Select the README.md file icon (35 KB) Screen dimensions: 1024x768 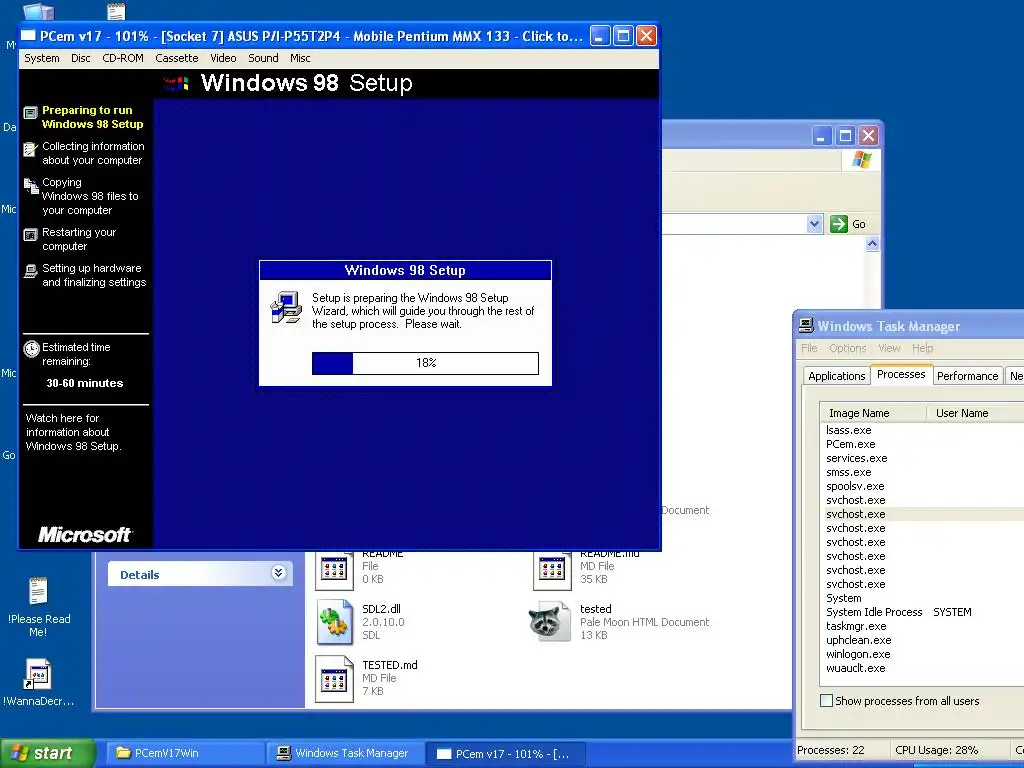[x=552, y=569]
